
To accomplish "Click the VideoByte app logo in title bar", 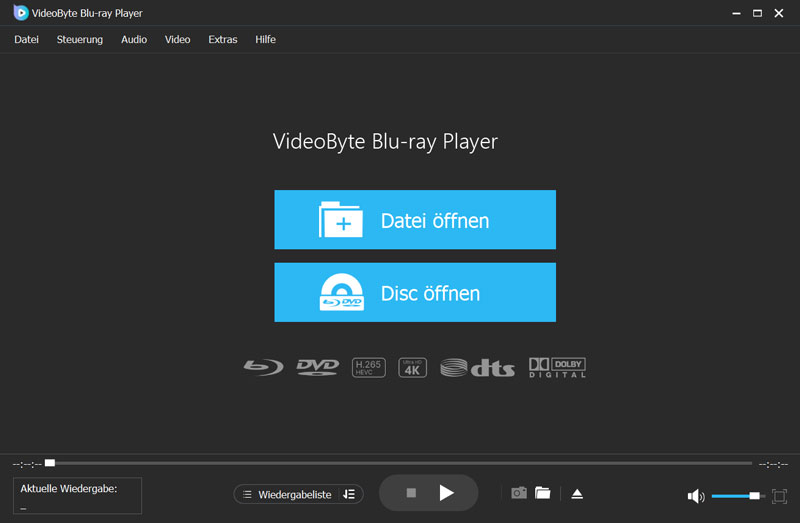I will coord(20,13).
